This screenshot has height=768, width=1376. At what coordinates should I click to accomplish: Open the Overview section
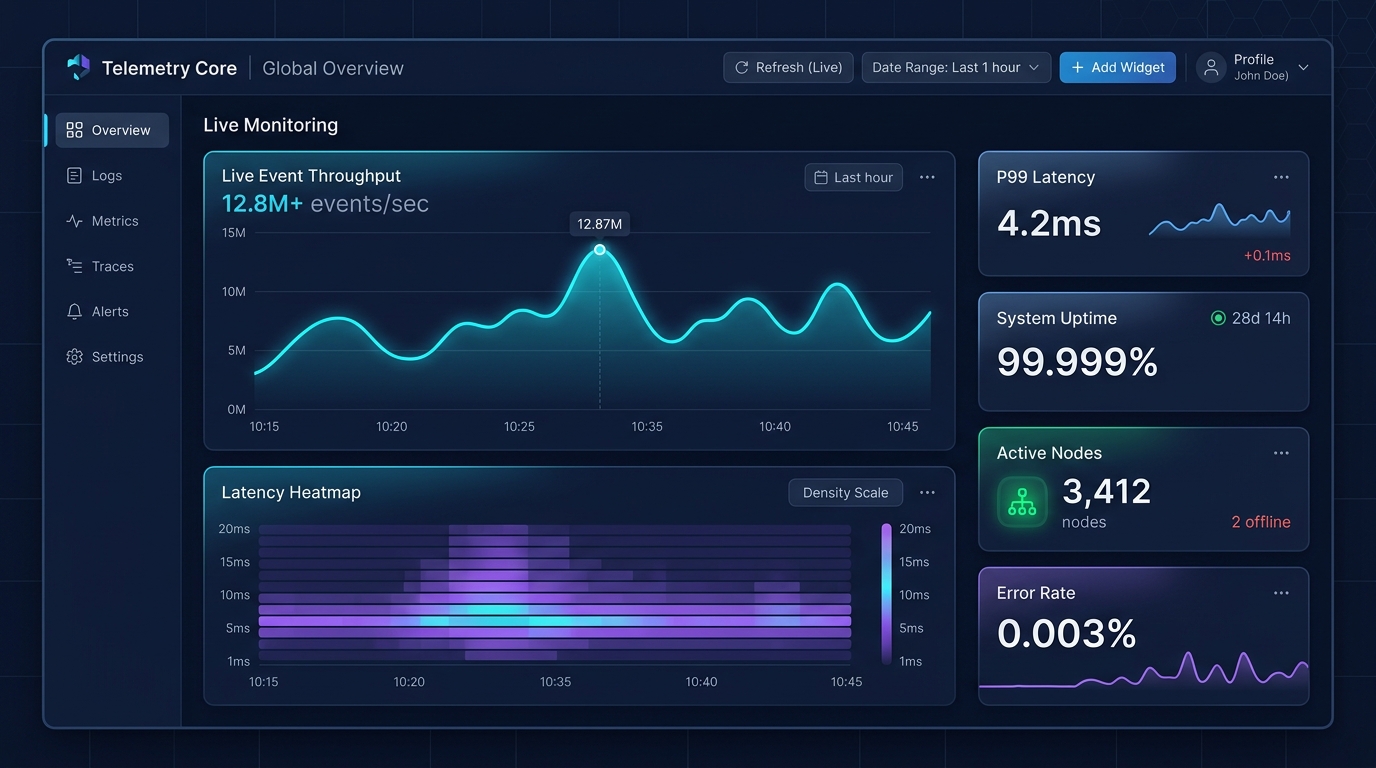112,130
